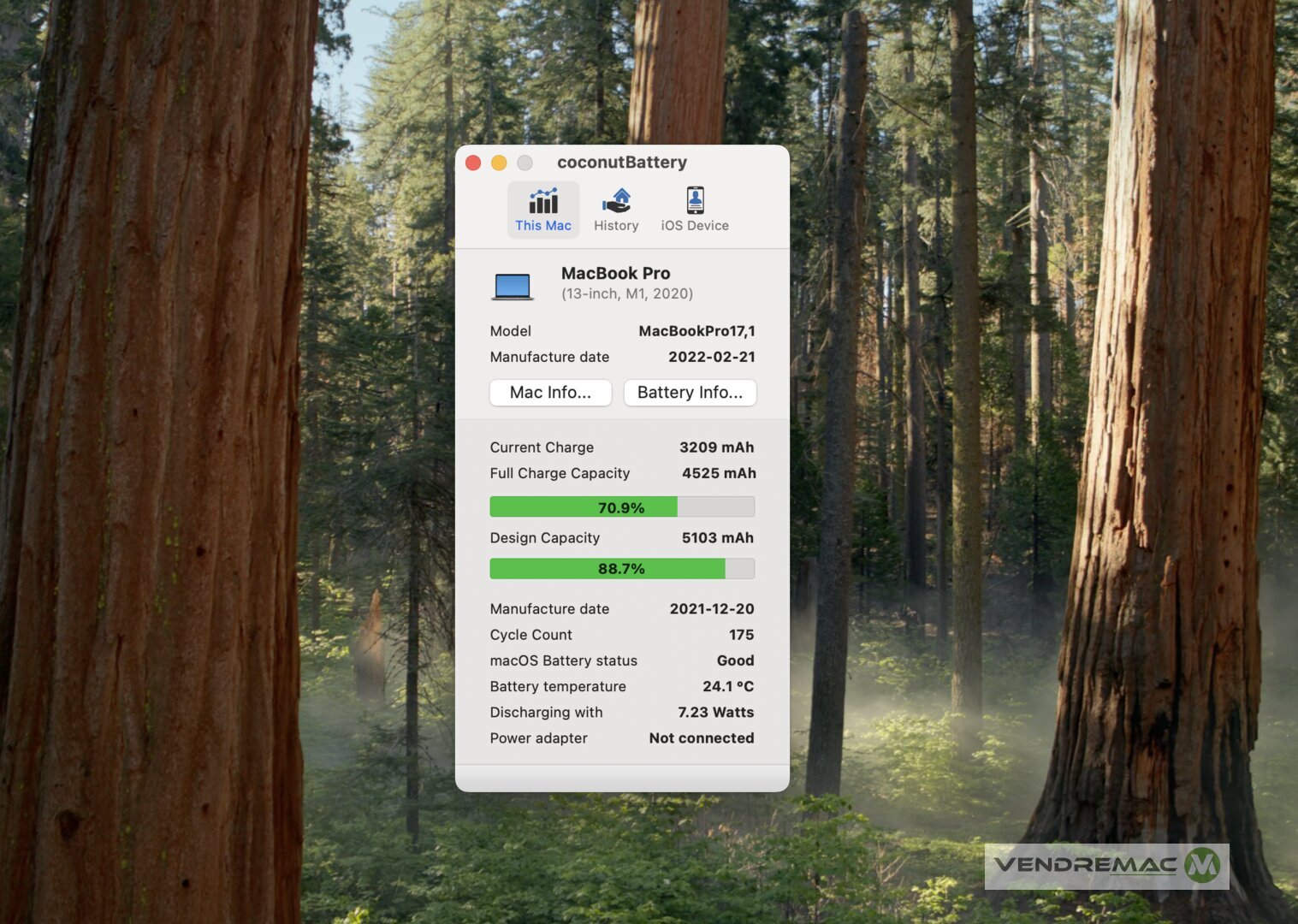Switch to iOS Device tab label

(695, 226)
